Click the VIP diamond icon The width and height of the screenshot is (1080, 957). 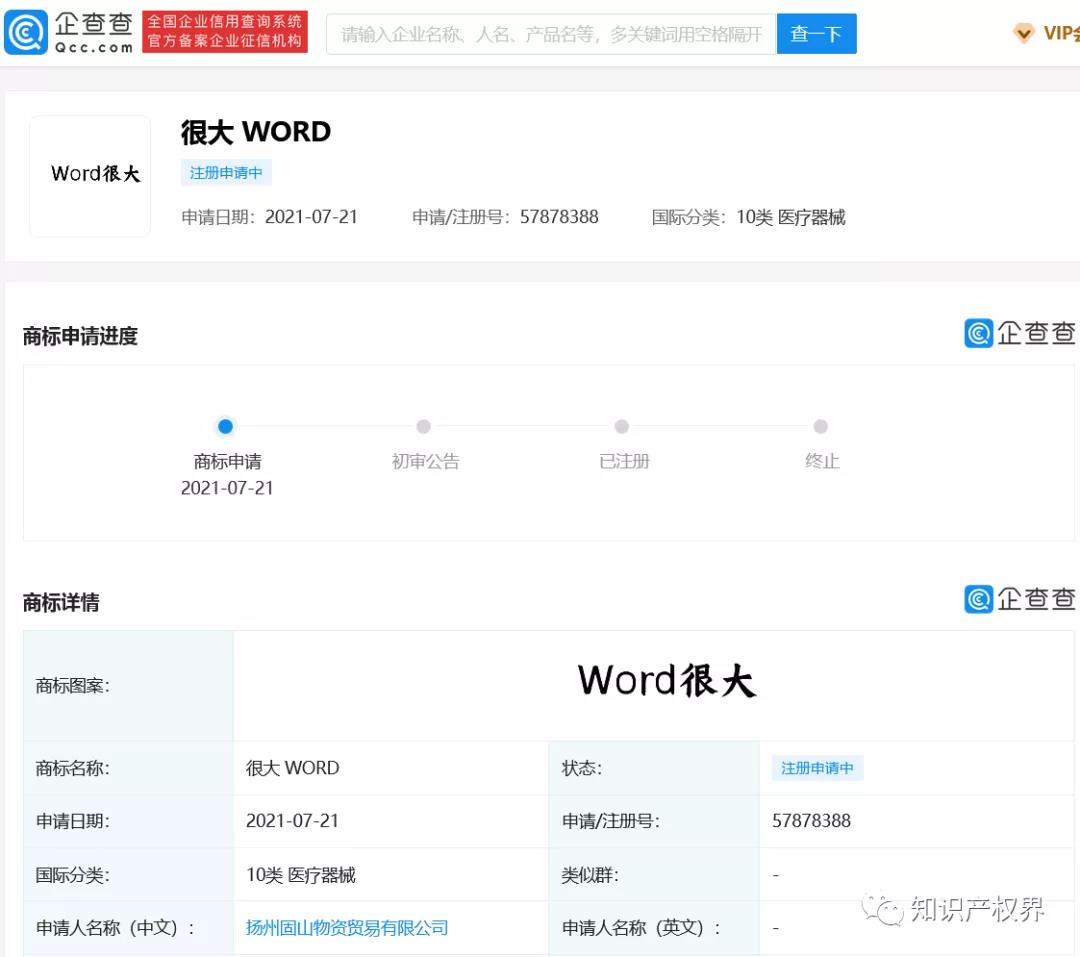pyautogui.click(x=1024, y=33)
